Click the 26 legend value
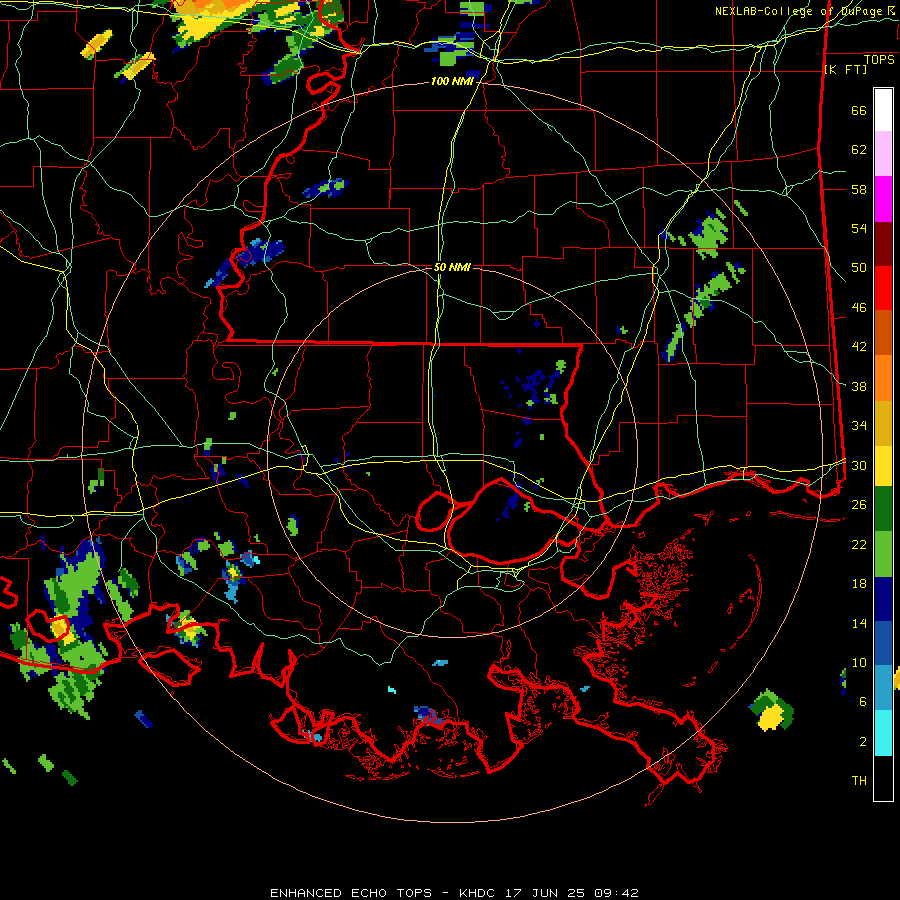The width and height of the screenshot is (900, 900). click(859, 505)
